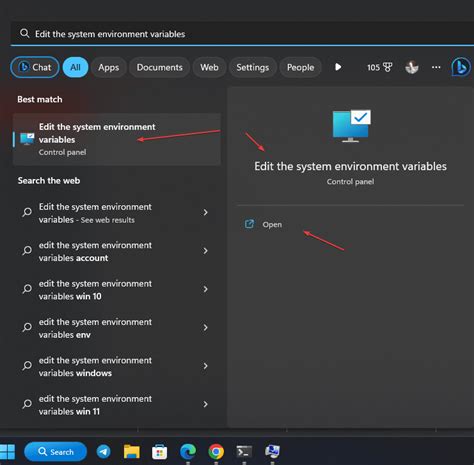Select suggestion ending in 'win 11'

click(x=117, y=405)
